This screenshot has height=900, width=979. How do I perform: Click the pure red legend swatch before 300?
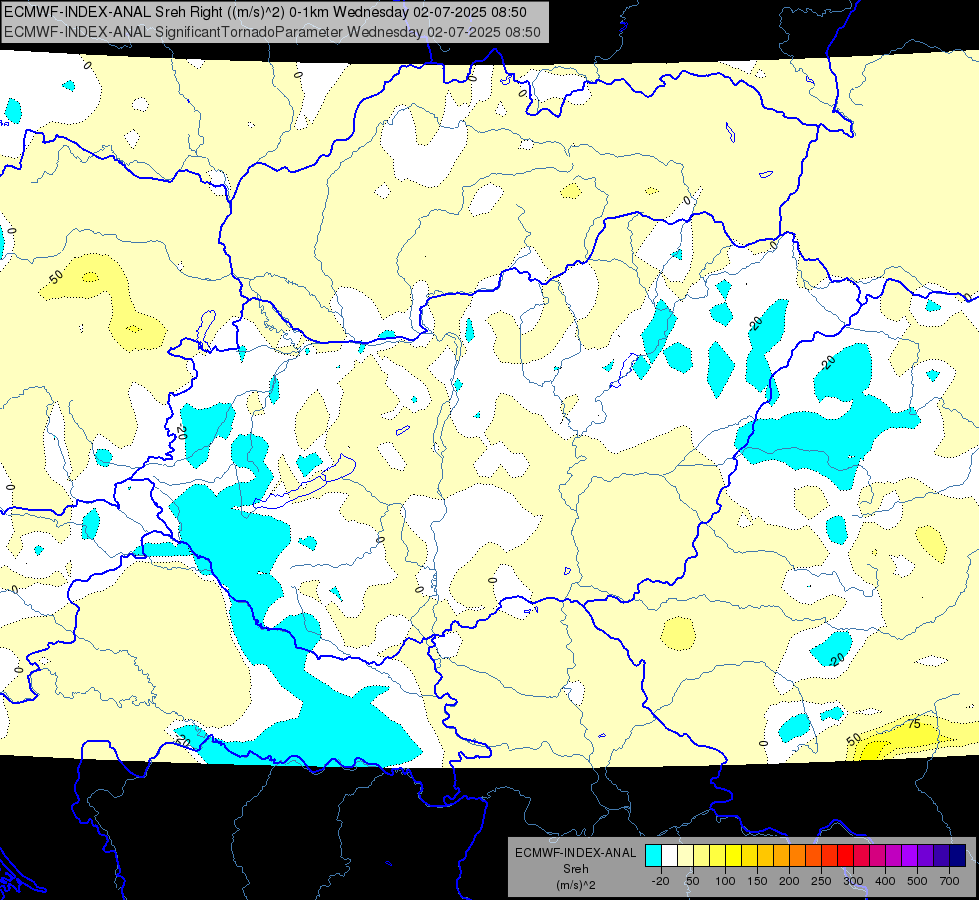[x=845, y=855]
